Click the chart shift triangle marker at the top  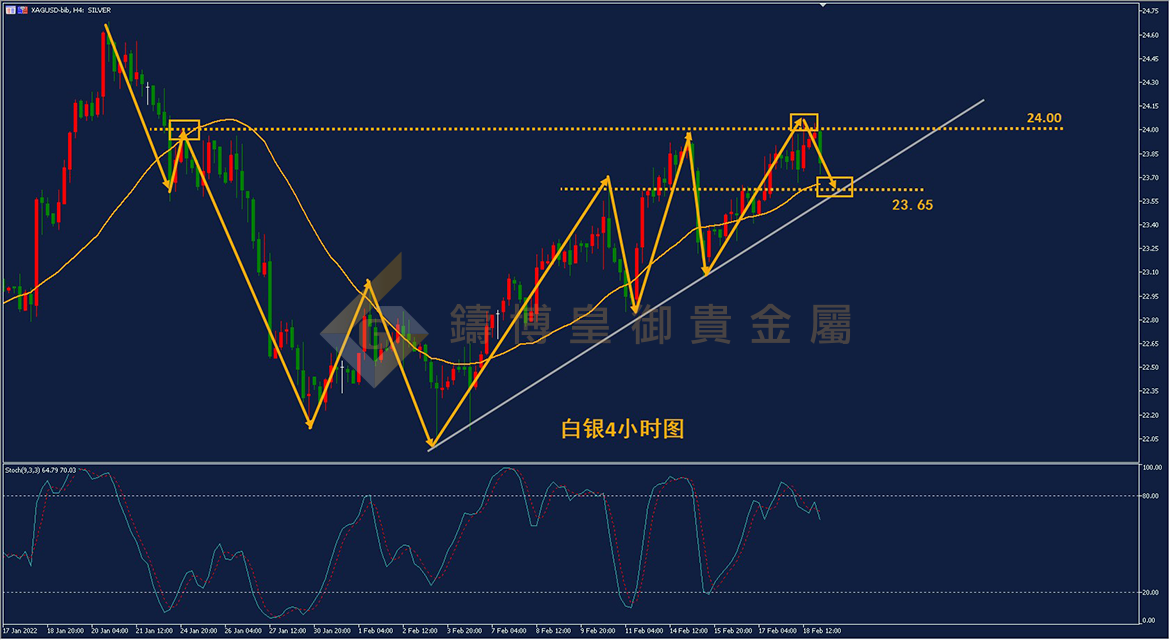822,5
